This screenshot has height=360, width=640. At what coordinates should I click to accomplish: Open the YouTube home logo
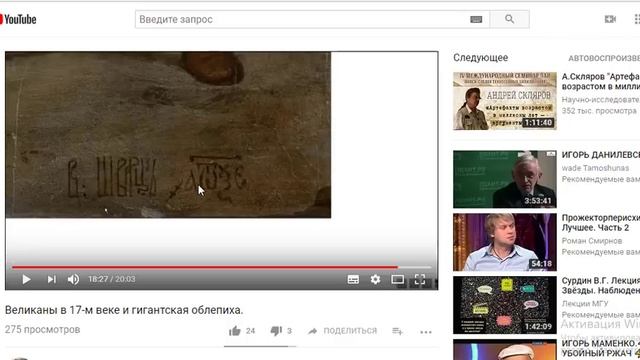18,19
